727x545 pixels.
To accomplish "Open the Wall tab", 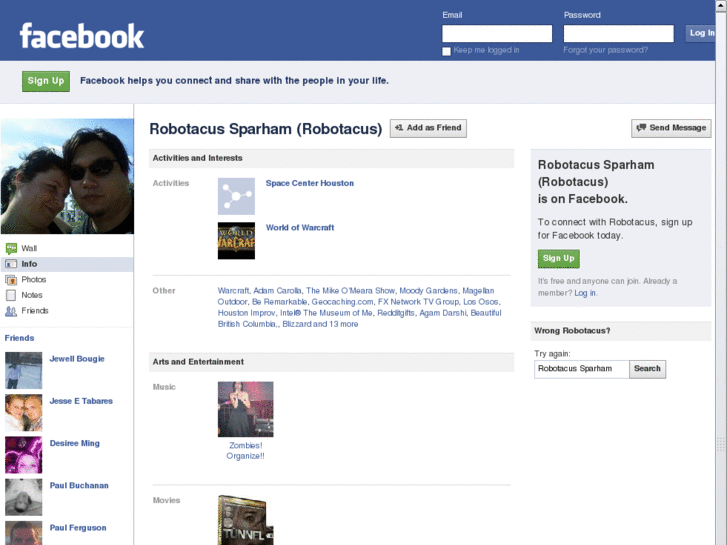I will 67,249.
